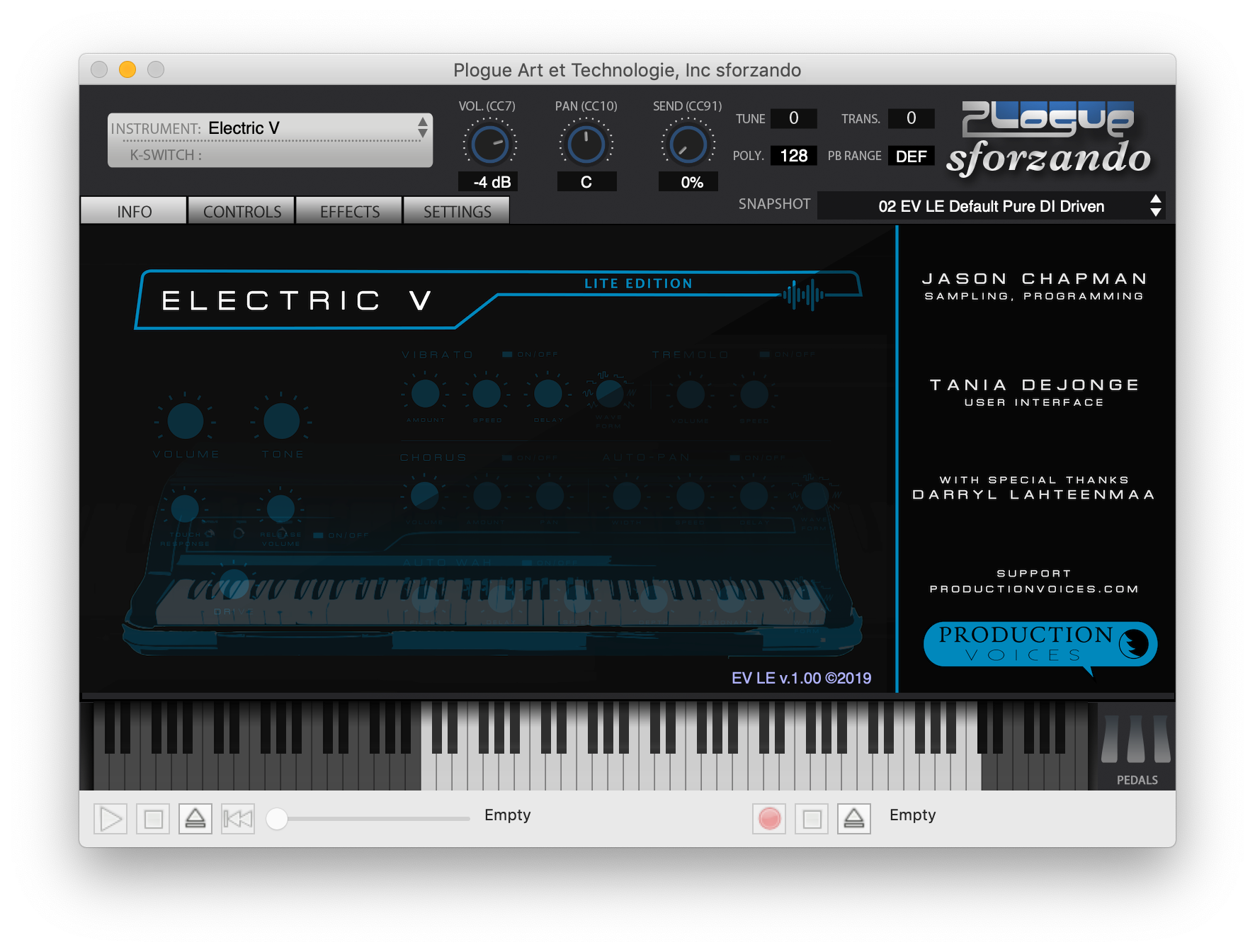Click the player Play button
Screen dimensions: 1255x952
(110, 820)
